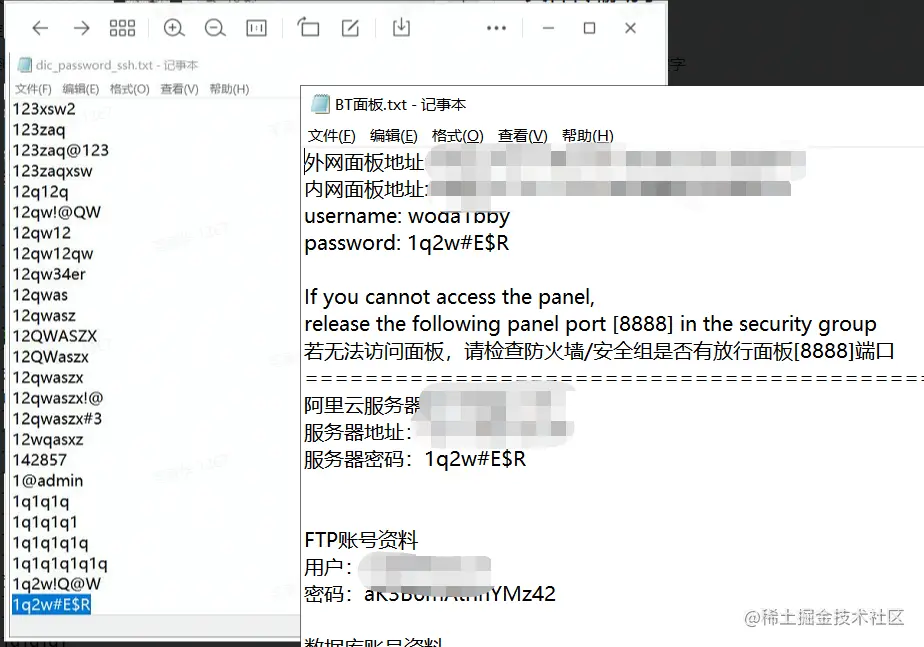The image size is (924, 647).
Task: Zoom out with the magnifier minus icon
Action: pyautogui.click(x=215, y=28)
